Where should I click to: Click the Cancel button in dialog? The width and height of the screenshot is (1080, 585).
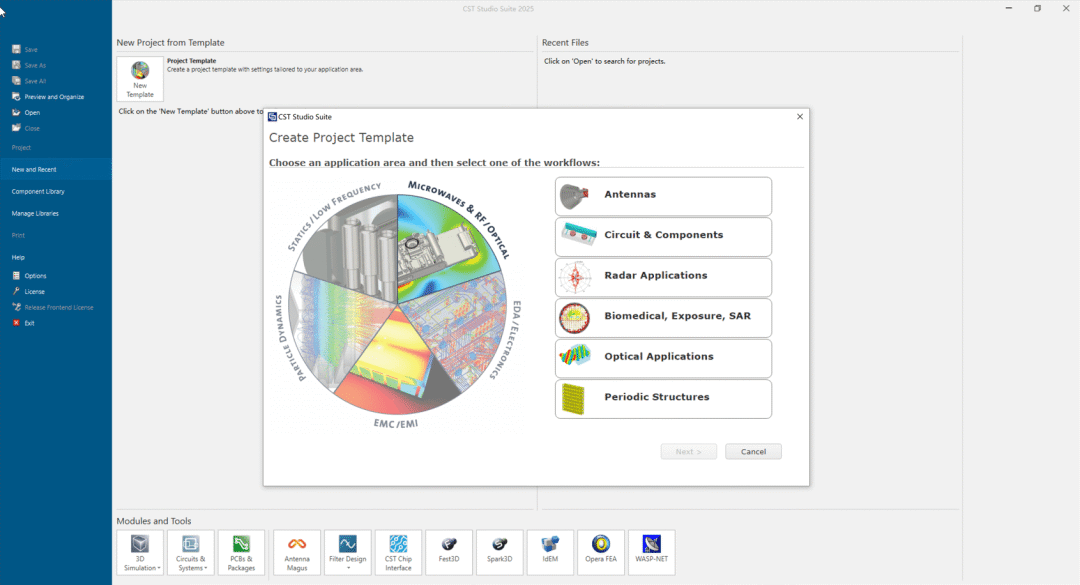tap(754, 452)
